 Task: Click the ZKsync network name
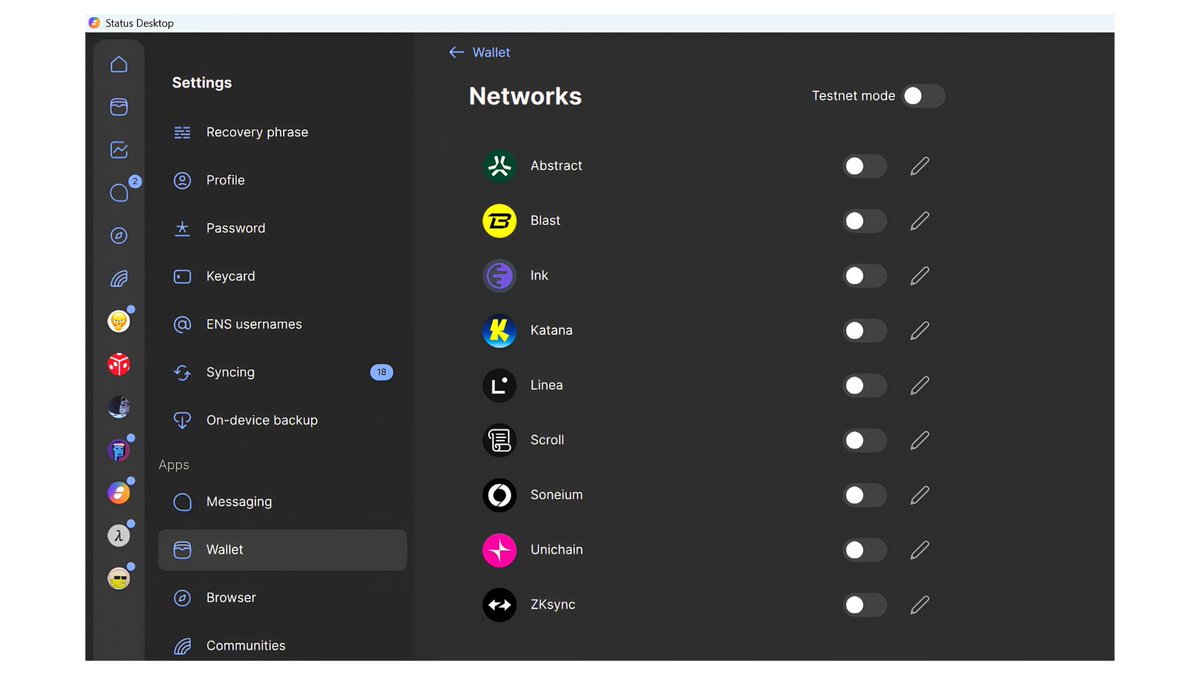(553, 605)
